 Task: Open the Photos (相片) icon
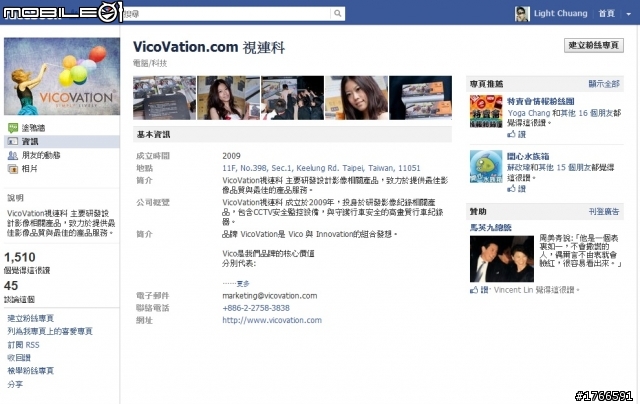tap(13, 169)
